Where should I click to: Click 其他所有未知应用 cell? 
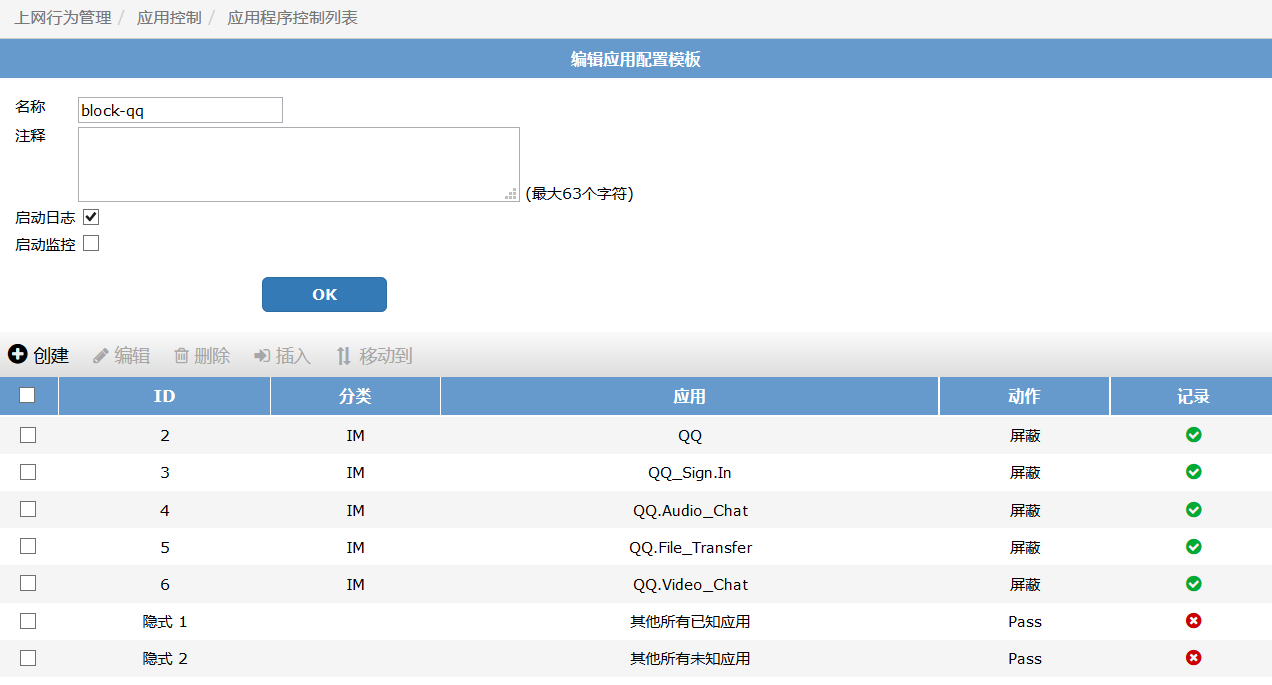click(690, 659)
